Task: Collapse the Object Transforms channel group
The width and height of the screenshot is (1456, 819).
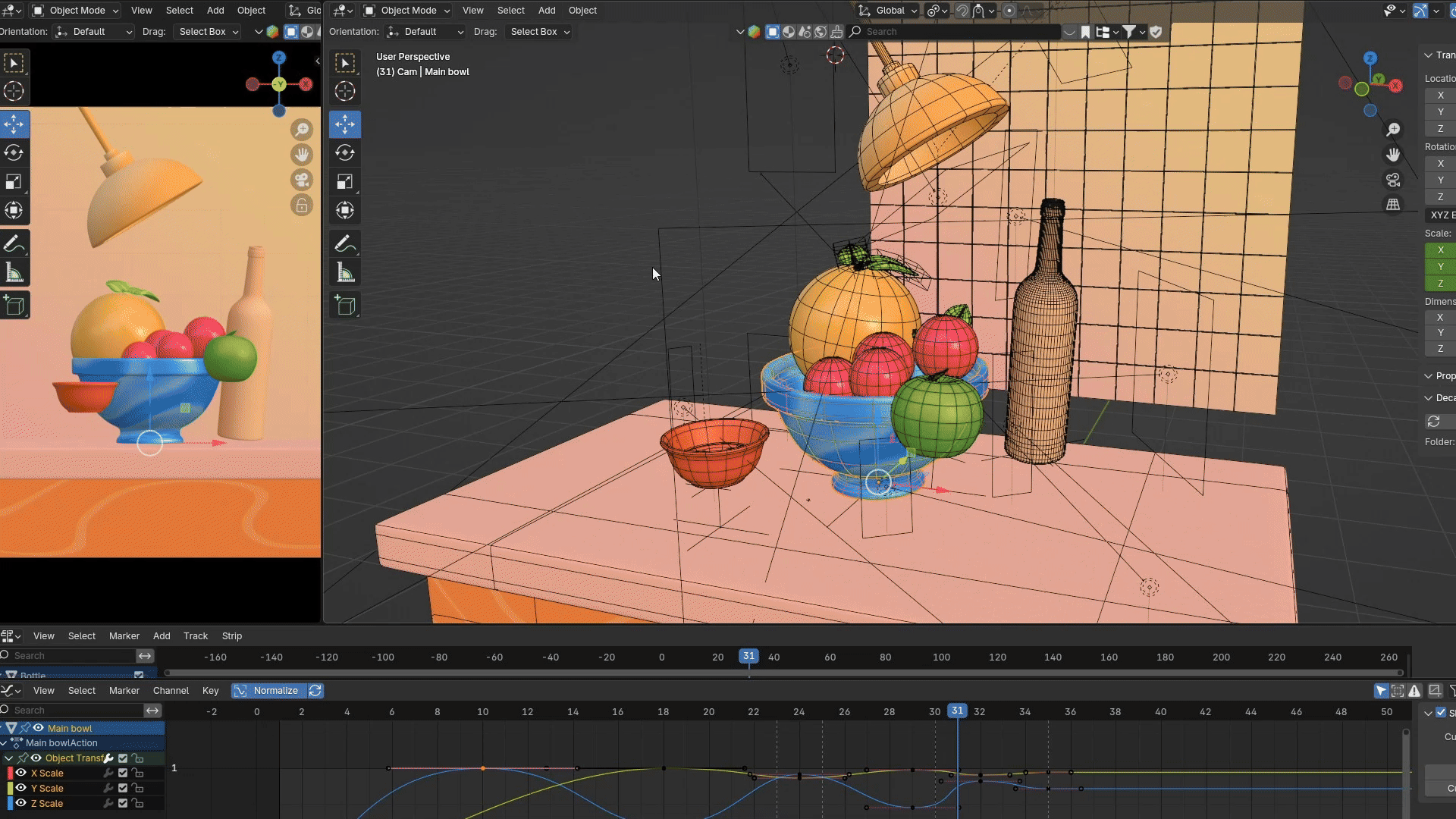Action: (9, 758)
